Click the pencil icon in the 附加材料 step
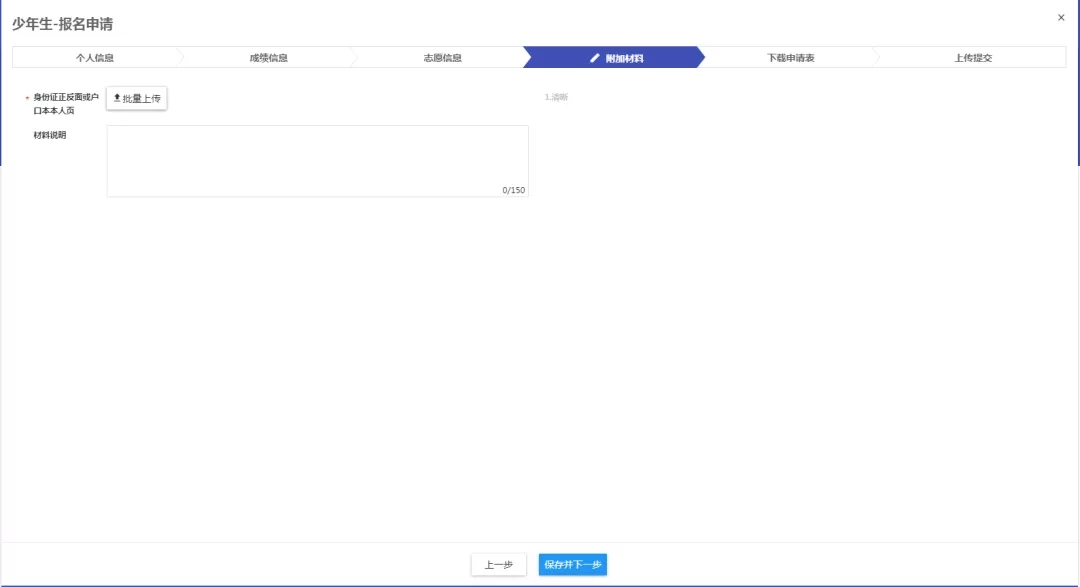1080x587 pixels. pyautogui.click(x=595, y=58)
